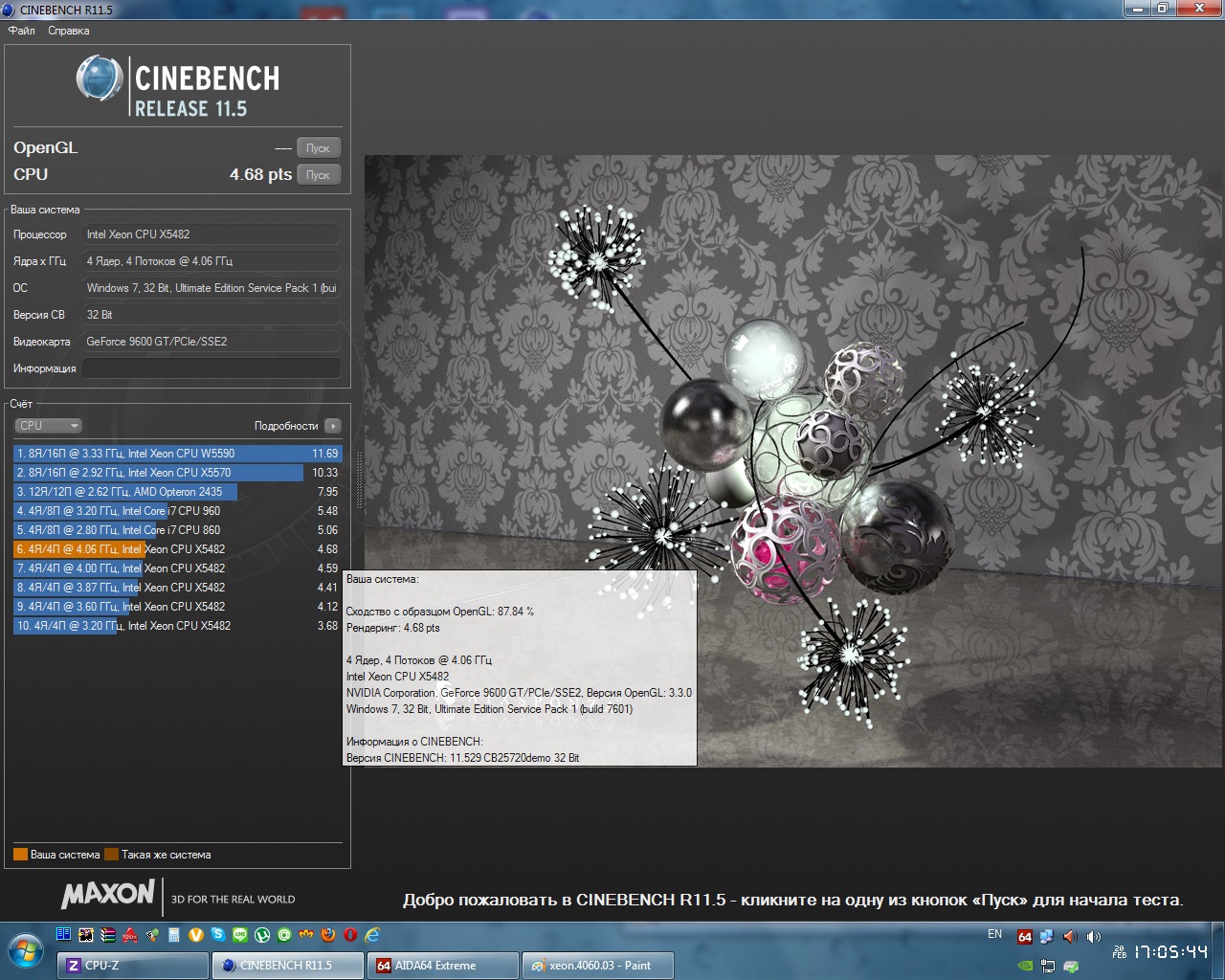Viewport: 1225px width, 980px height.
Task: Select ranking row 1 Xeon W5590
Action: (177, 454)
